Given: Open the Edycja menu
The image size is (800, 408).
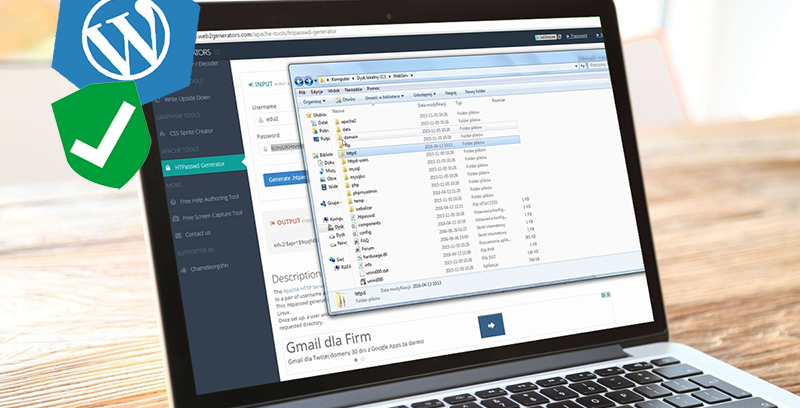Looking at the screenshot, I should (x=316, y=92).
